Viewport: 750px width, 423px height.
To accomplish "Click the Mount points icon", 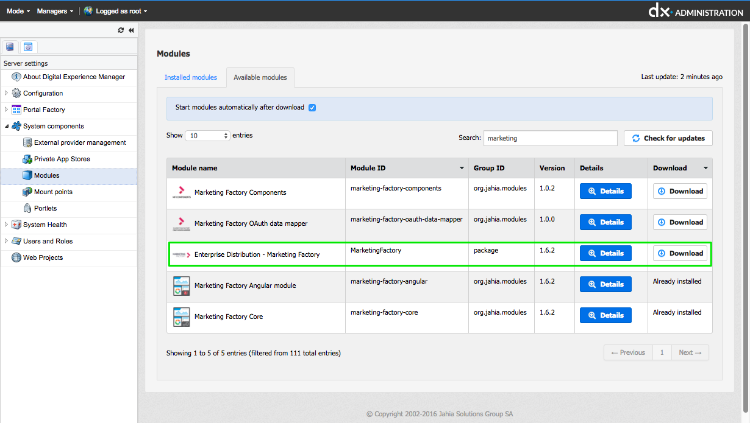I will coord(27,191).
